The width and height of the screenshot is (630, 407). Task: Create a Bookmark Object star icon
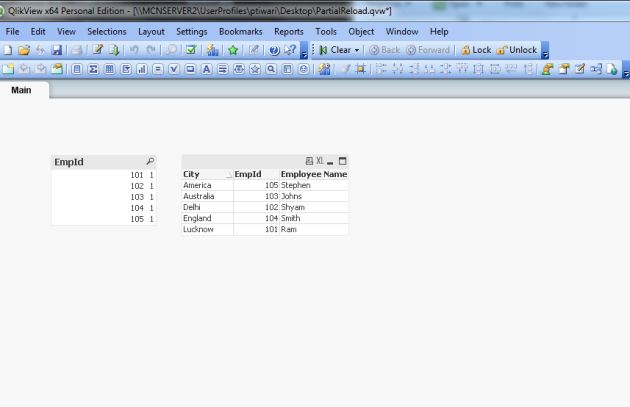click(x=255, y=69)
